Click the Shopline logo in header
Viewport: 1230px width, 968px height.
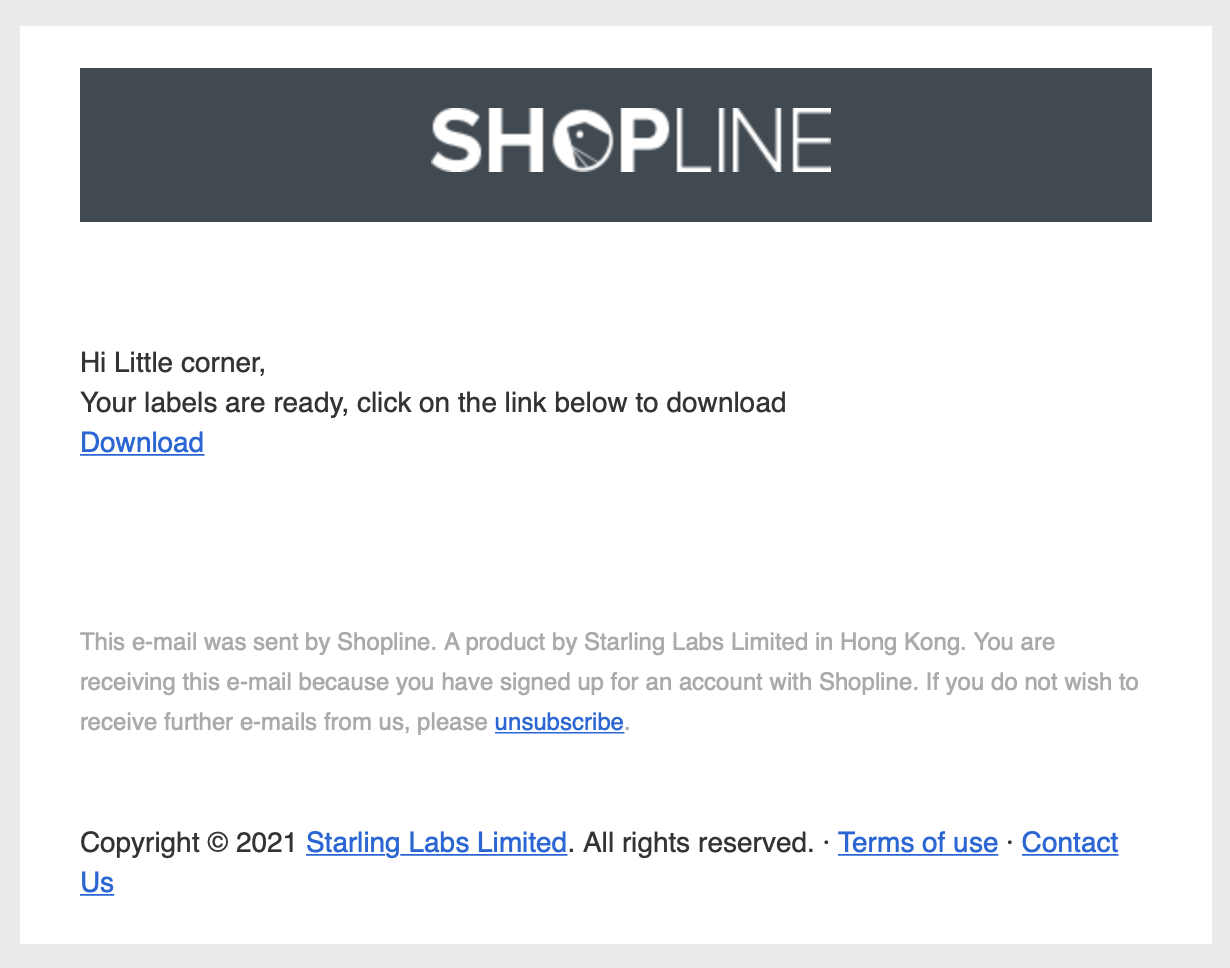click(631, 141)
